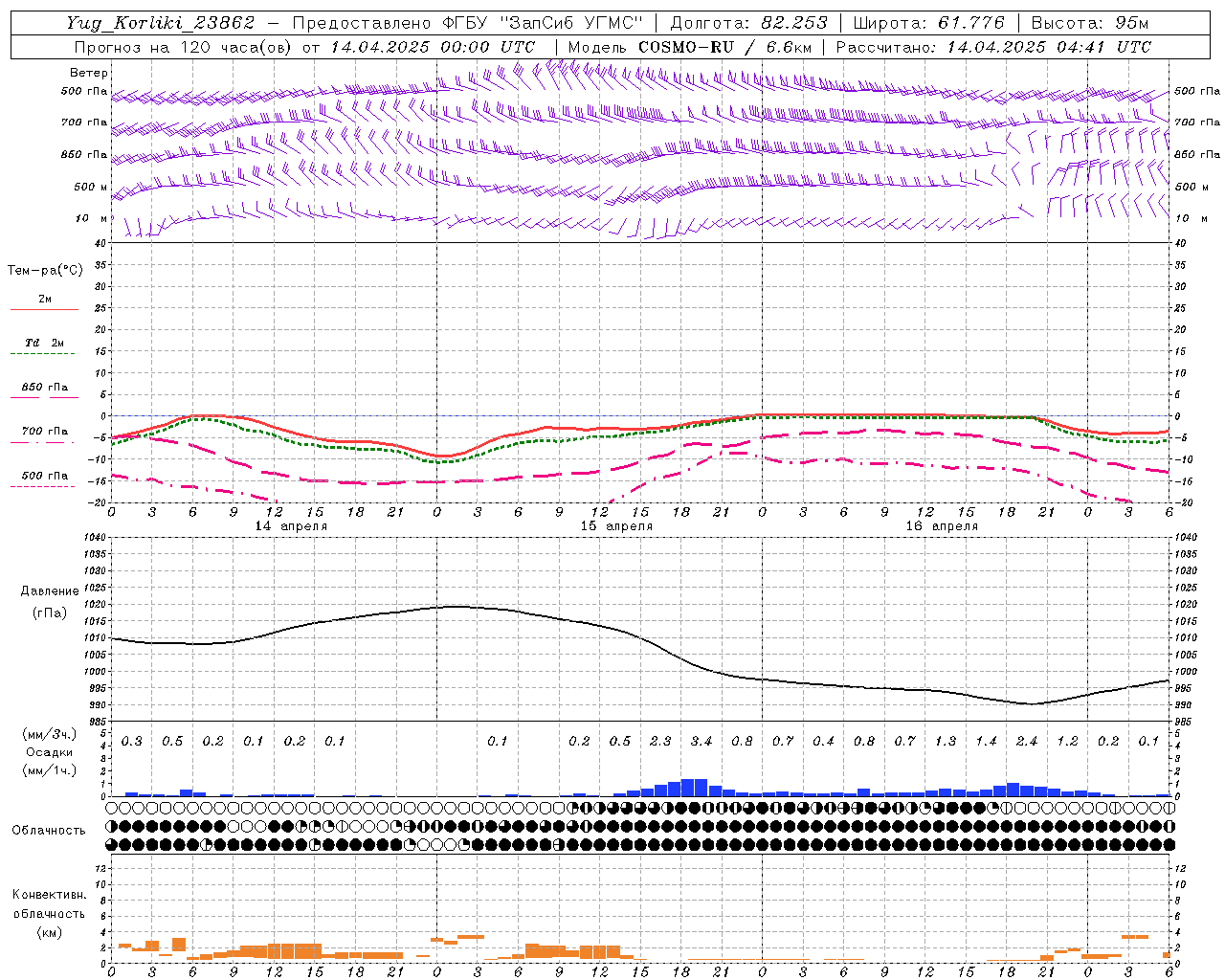Click the 2.4 precipitation value
Viewport: 1225px width, 980px height.
click(x=1027, y=742)
